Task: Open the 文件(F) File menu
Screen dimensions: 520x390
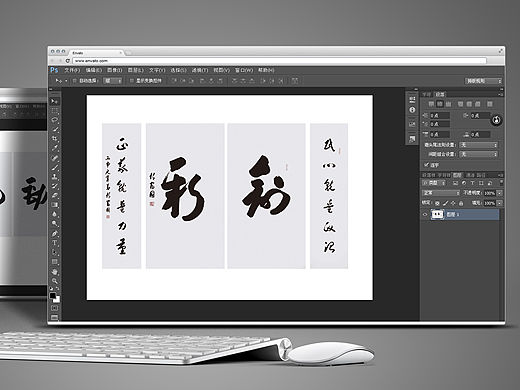Action: [x=72, y=70]
